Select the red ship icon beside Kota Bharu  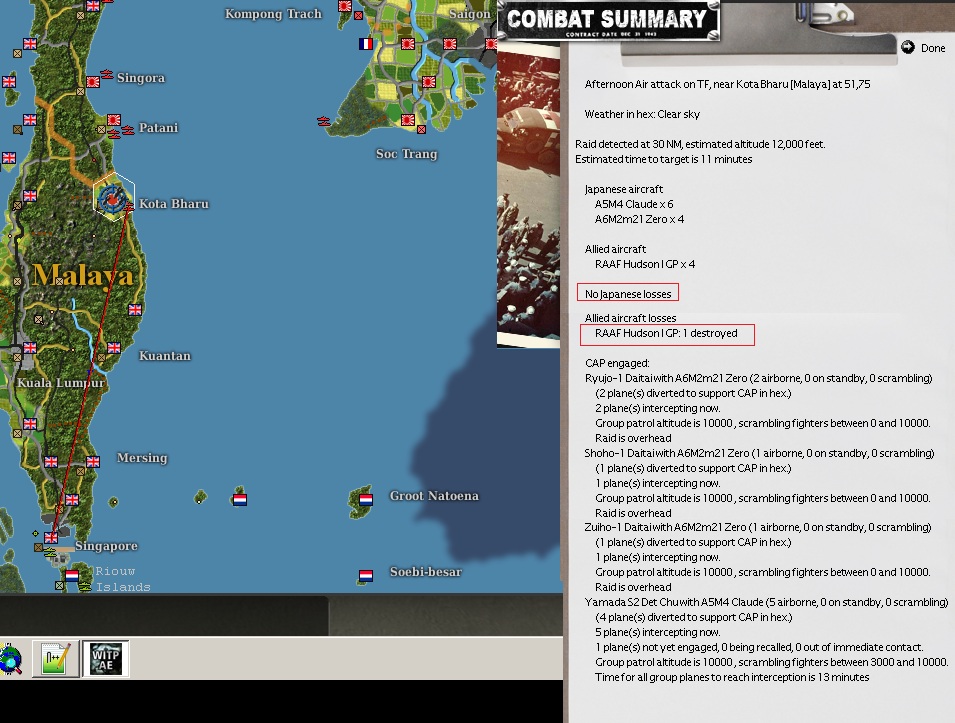(x=129, y=208)
